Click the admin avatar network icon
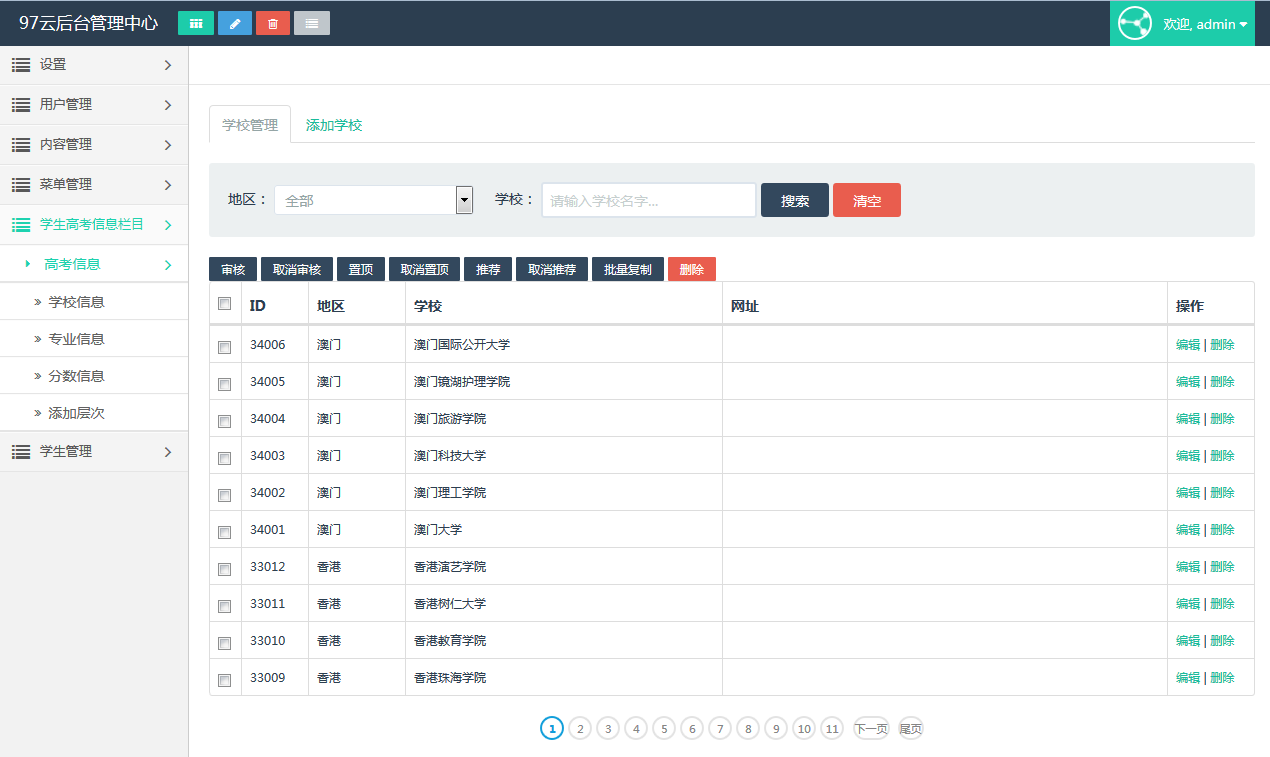 tap(1135, 23)
